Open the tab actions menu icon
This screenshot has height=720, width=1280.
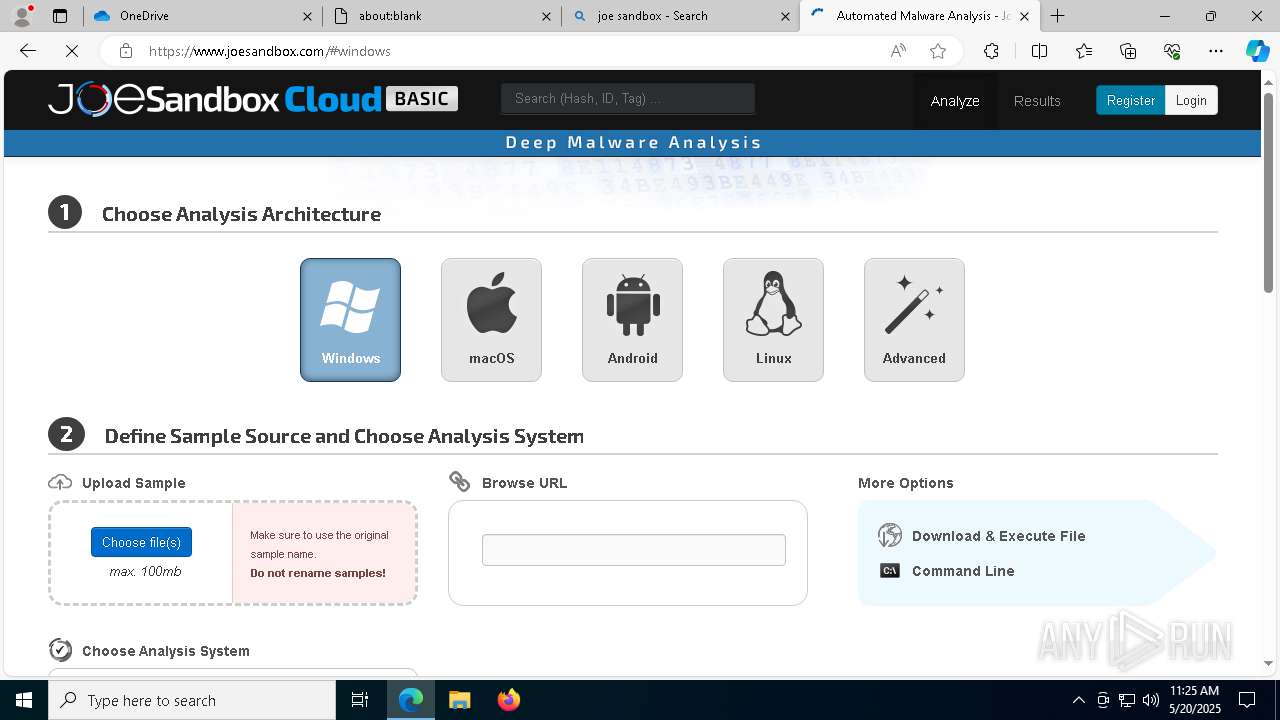pyautogui.click(x=60, y=16)
